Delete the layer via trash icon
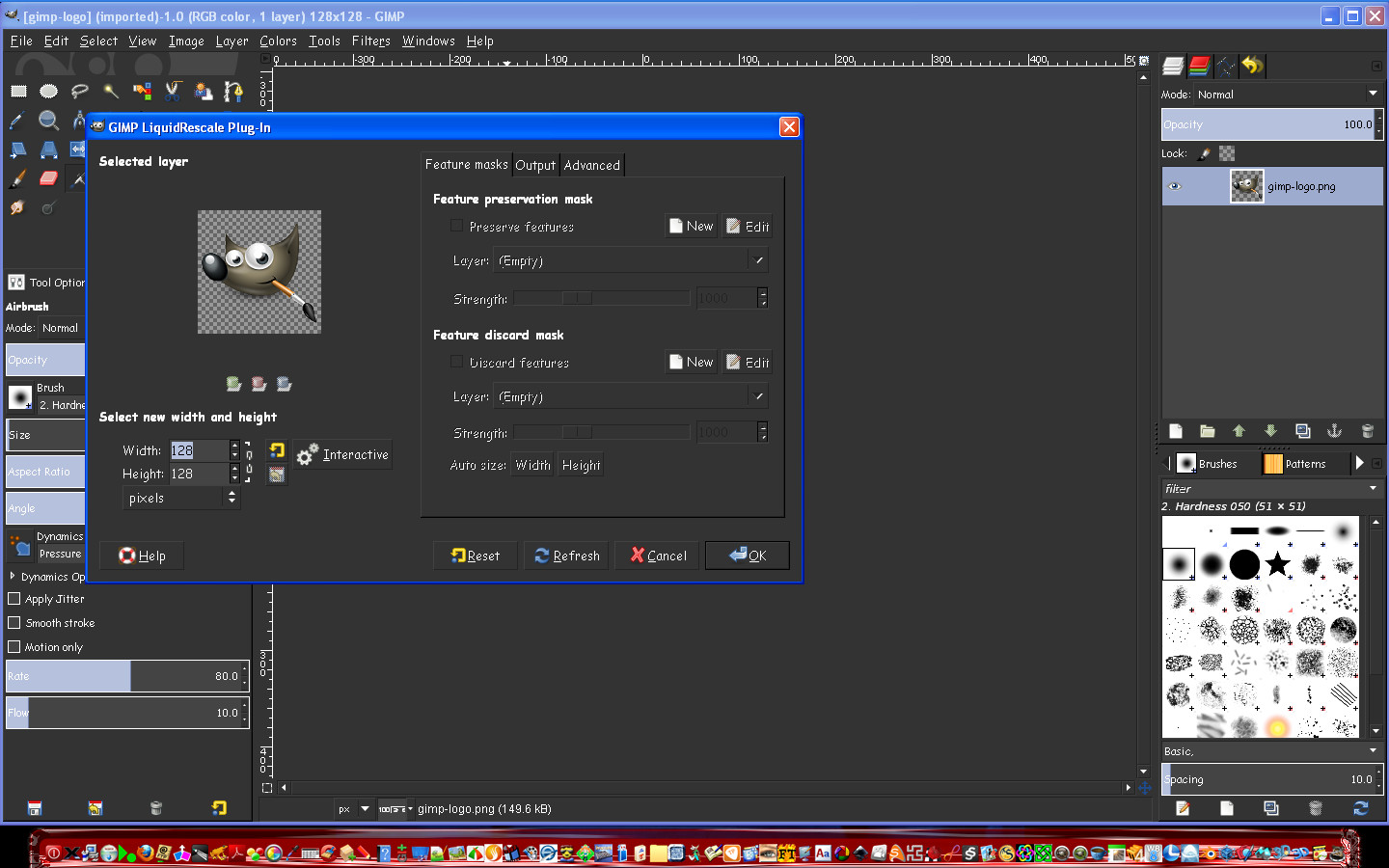Image resolution: width=1389 pixels, height=868 pixels. (1367, 431)
